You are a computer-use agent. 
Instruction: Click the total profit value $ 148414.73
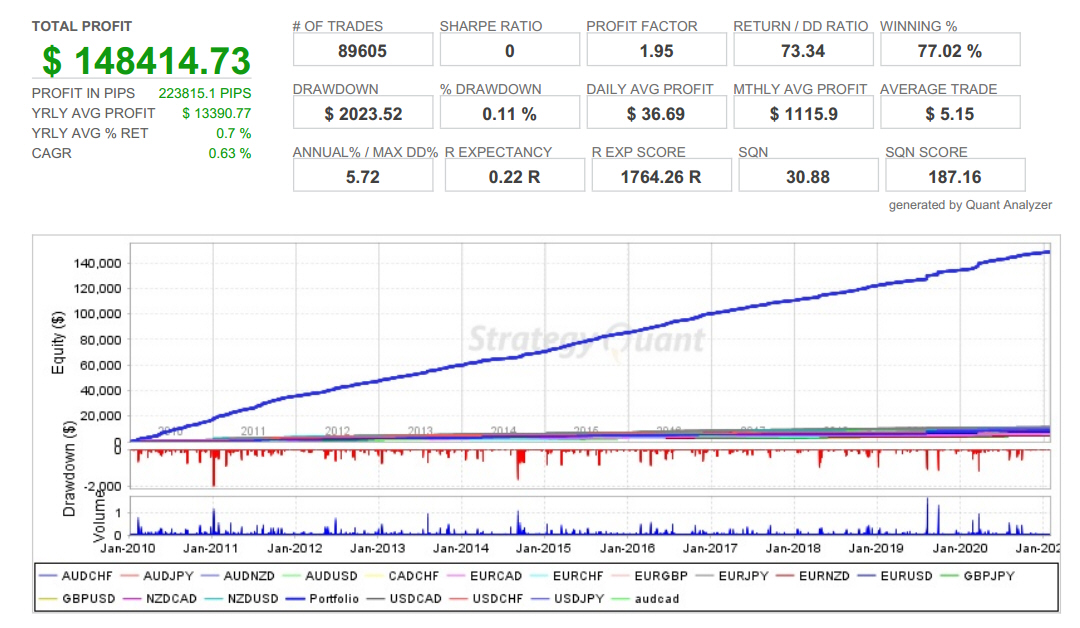coord(146,61)
